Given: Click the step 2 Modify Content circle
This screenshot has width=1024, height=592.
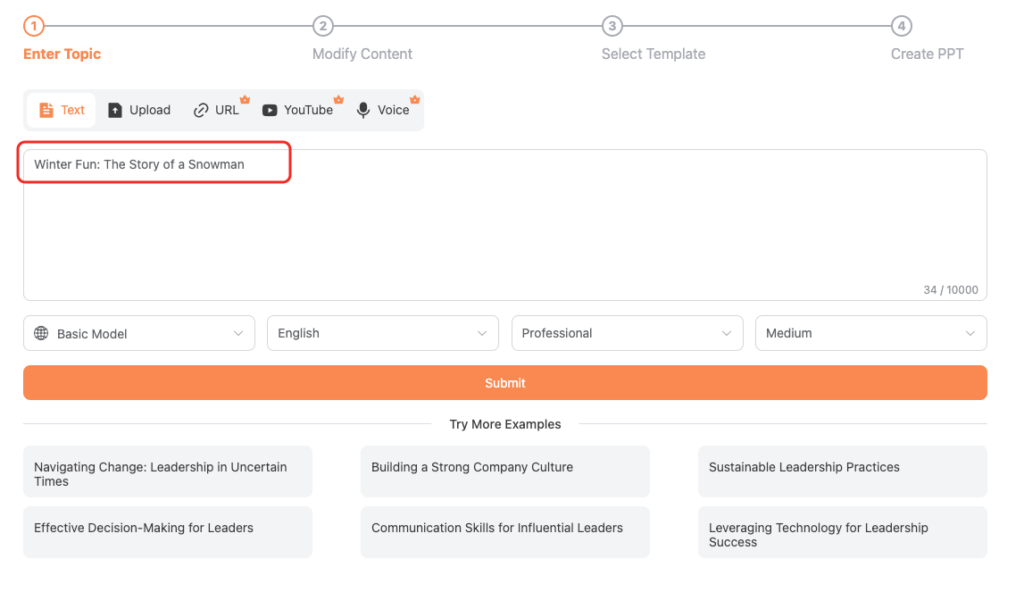Looking at the screenshot, I should [x=322, y=27].
